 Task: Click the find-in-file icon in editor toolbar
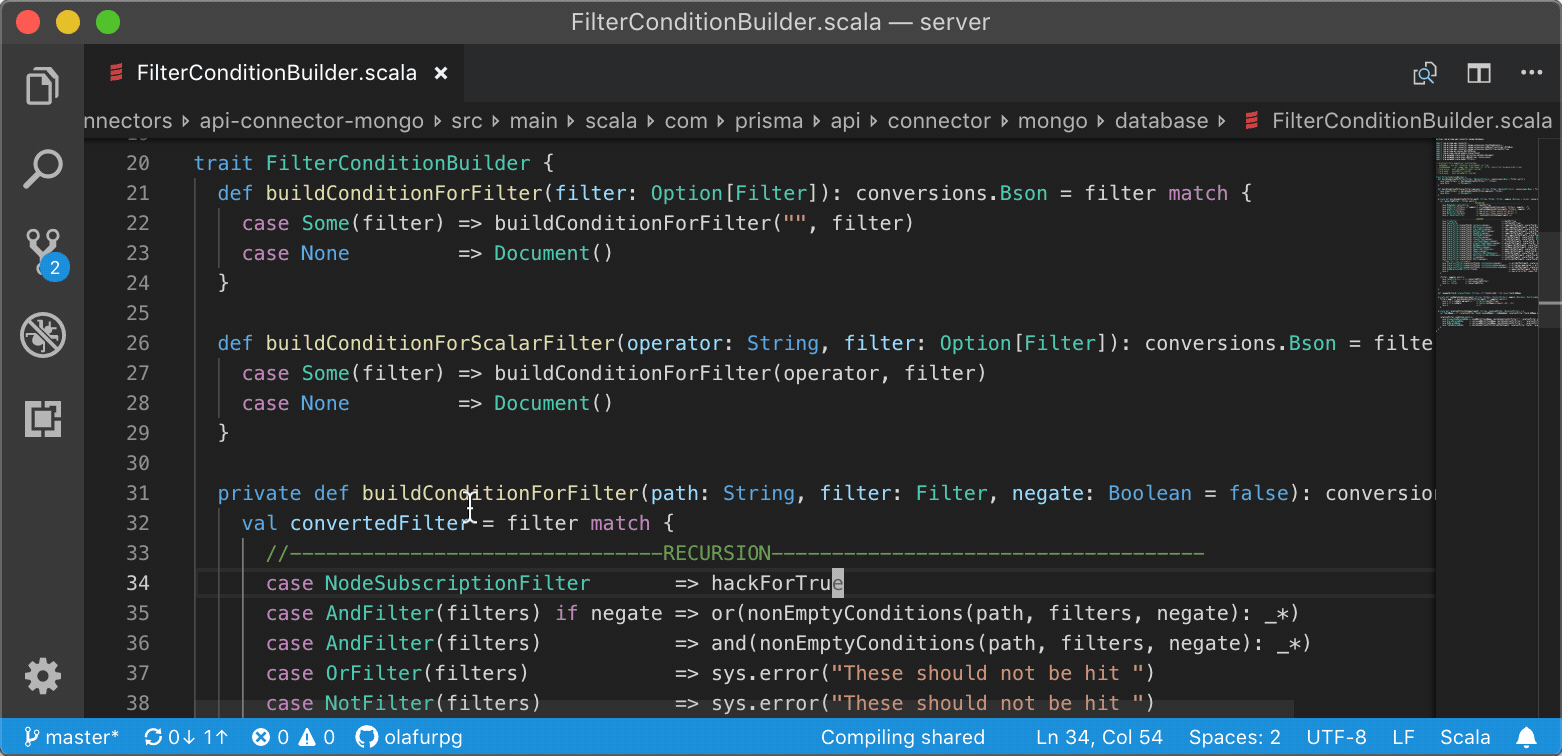pos(1424,73)
